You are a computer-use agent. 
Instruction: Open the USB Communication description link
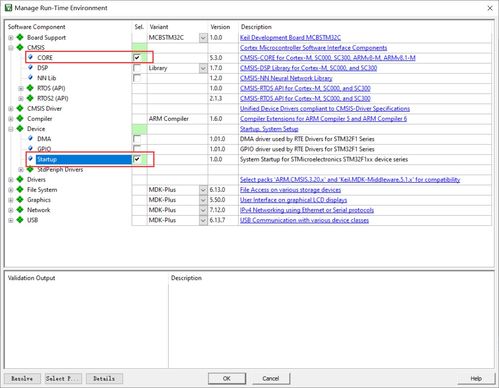(304, 220)
